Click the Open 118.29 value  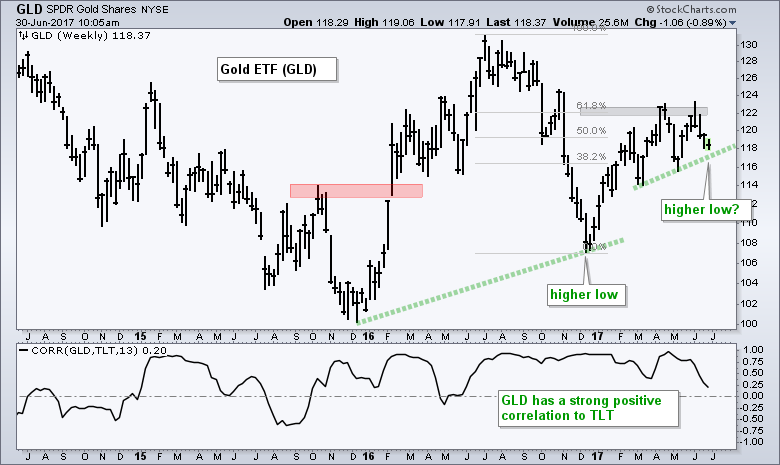tap(316, 22)
